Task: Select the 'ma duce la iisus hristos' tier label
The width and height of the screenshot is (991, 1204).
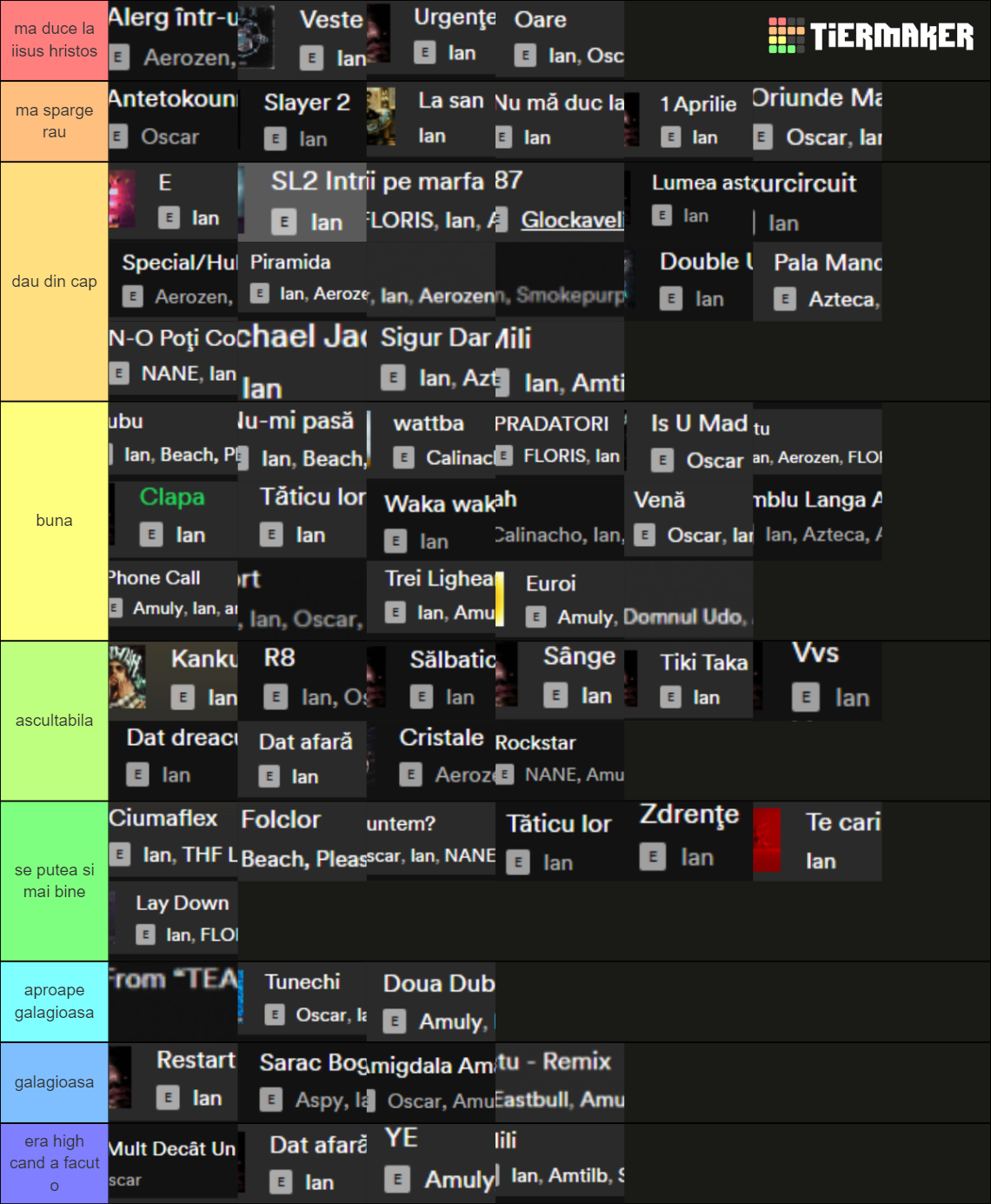Action: tap(54, 40)
